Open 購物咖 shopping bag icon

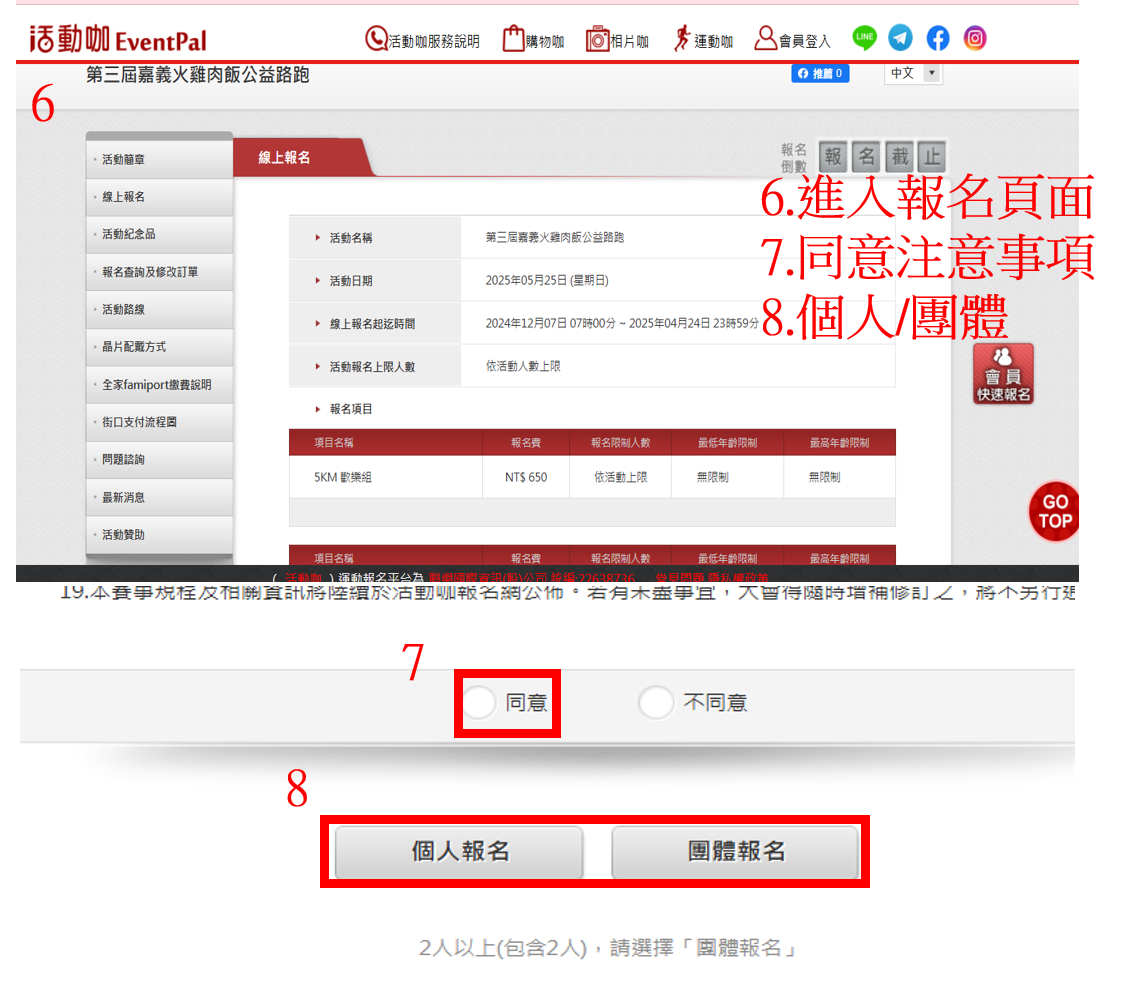(513, 39)
